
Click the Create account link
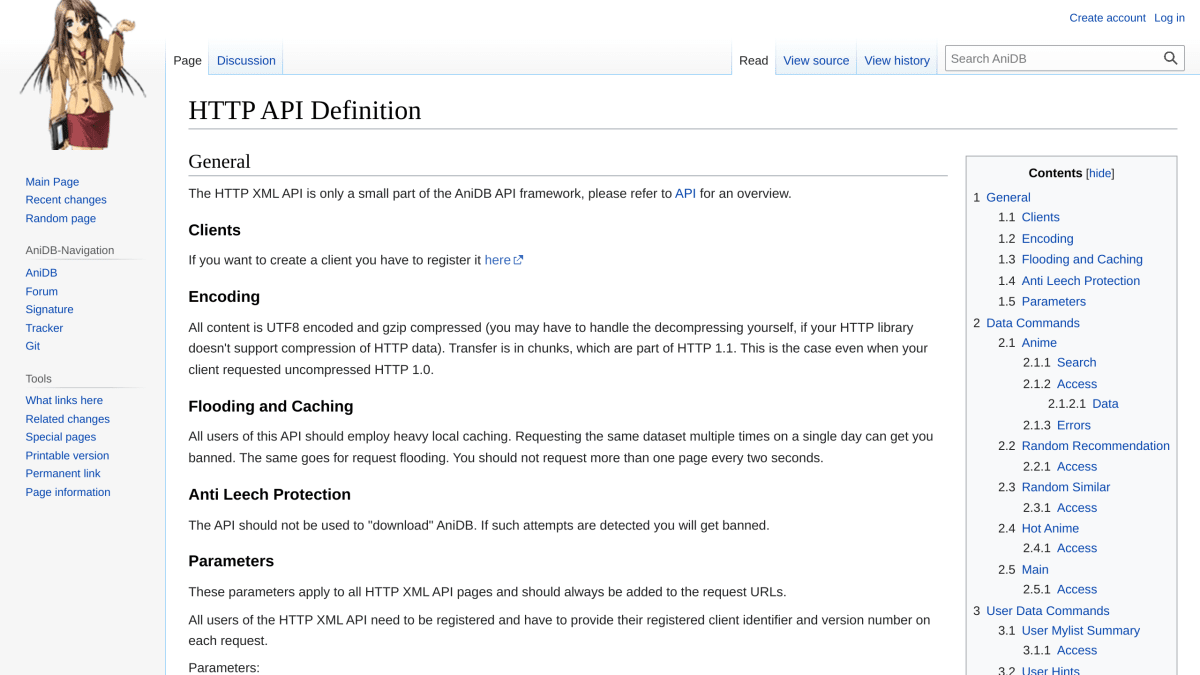[x=1107, y=18]
